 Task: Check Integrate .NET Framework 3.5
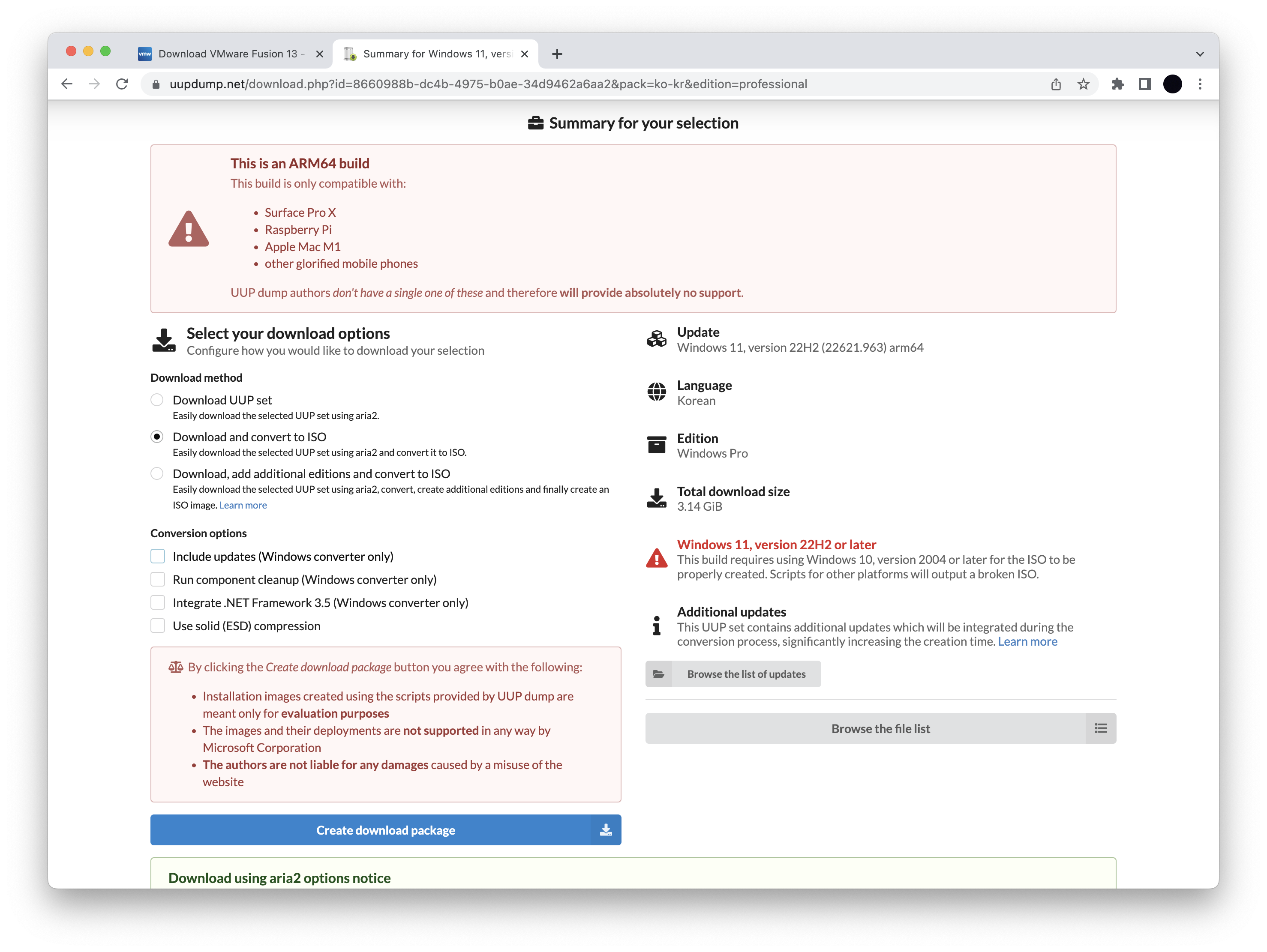pyautogui.click(x=157, y=602)
